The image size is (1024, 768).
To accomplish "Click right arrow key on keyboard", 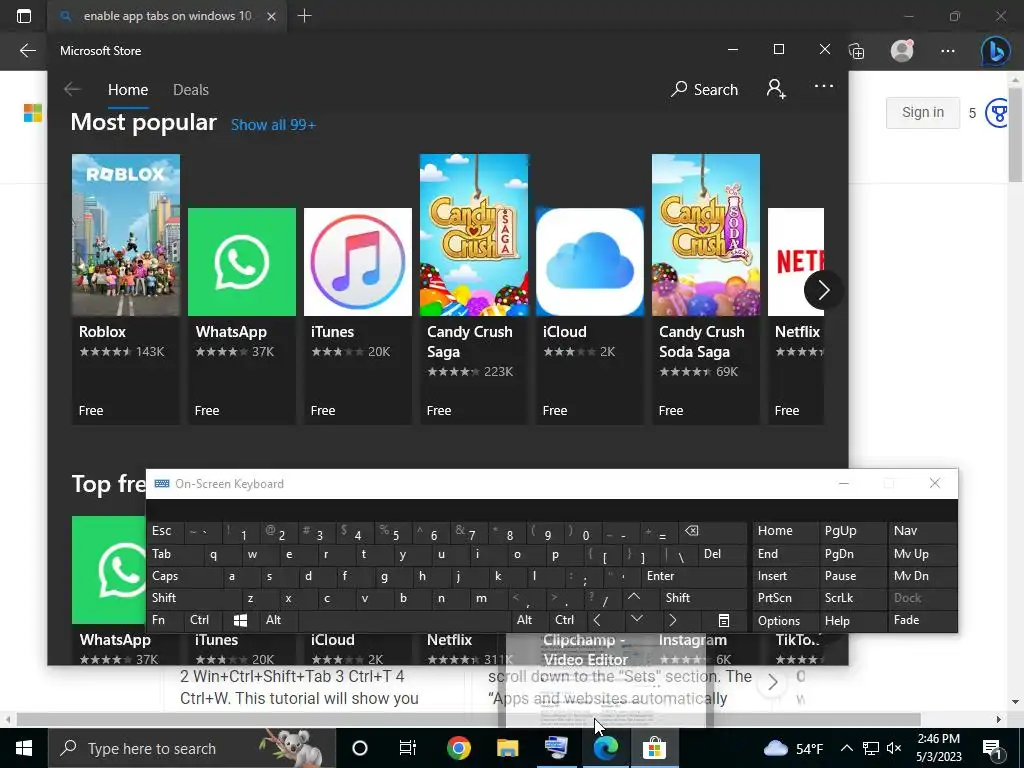I will 673,620.
